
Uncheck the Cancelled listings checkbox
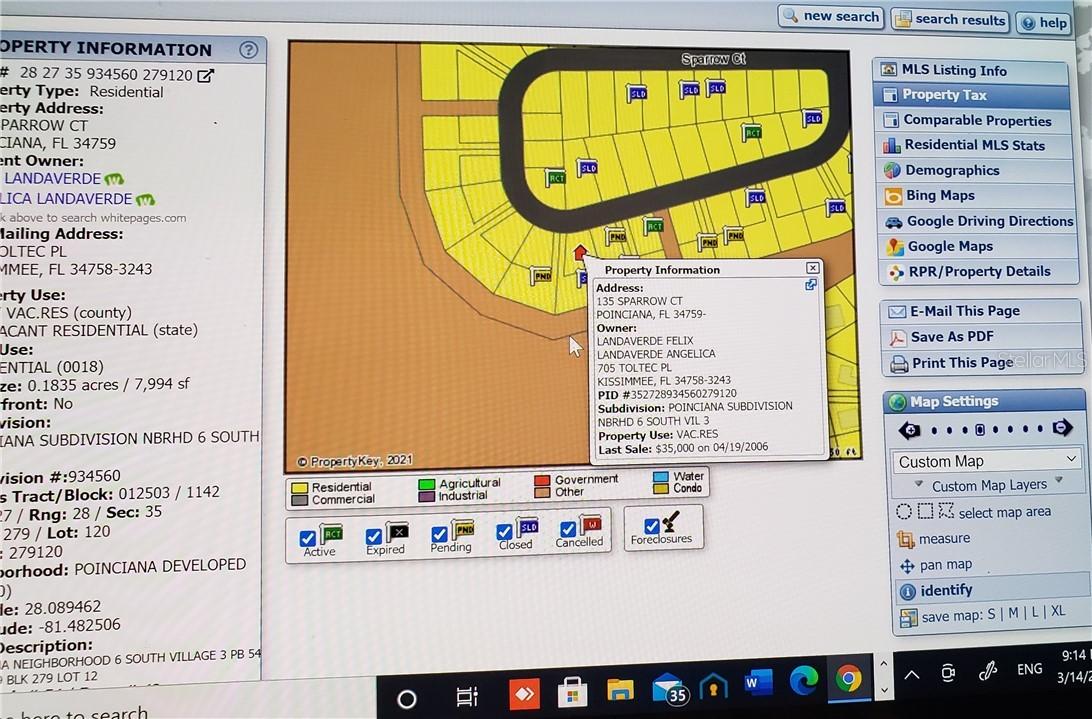click(568, 530)
